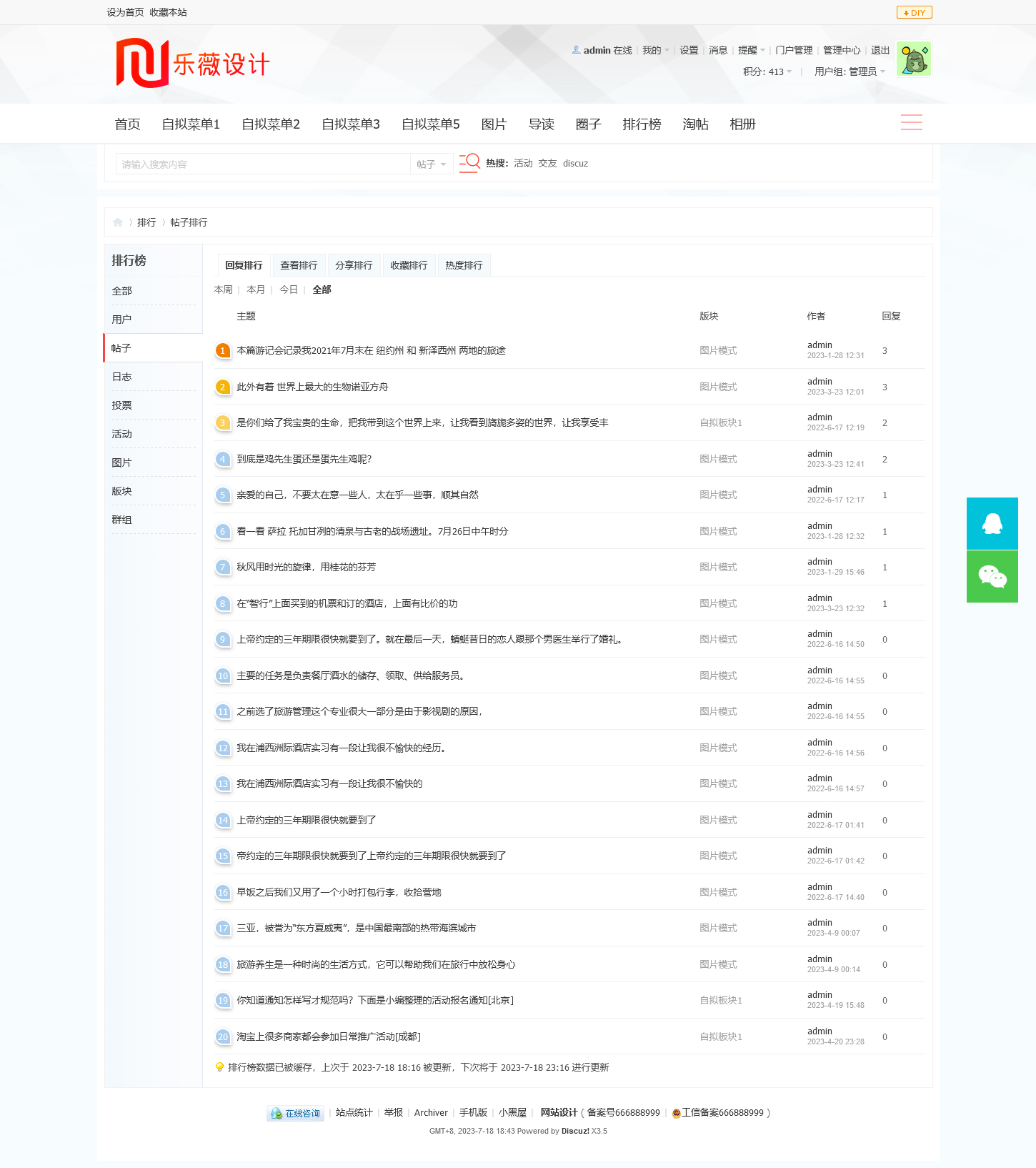Image resolution: width=1036 pixels, height=1168 pixels.
Task: Switch to the 热度排行 tab
Action: click(x=464, y=265)
